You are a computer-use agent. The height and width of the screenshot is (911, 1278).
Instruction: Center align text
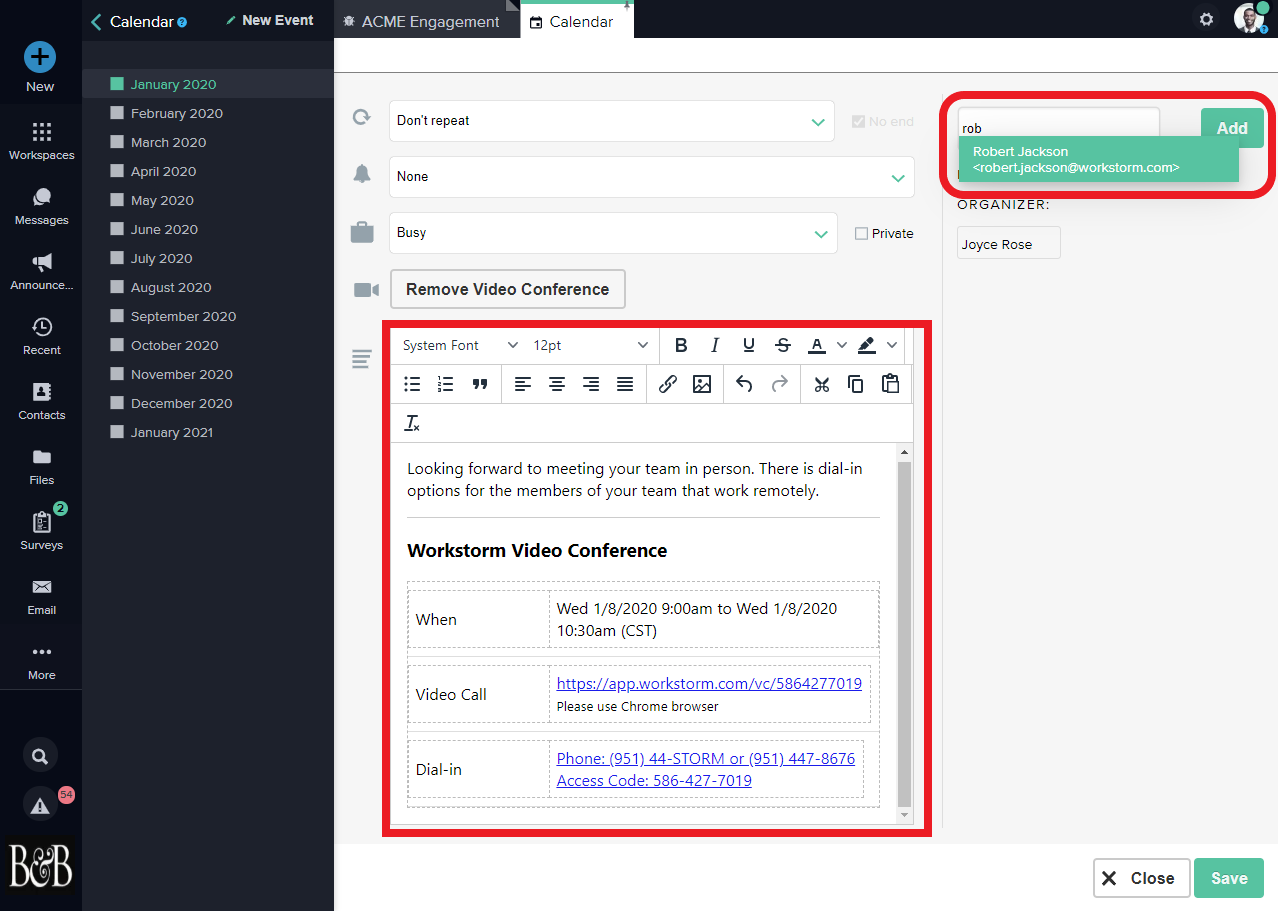(x=557, y=384)
